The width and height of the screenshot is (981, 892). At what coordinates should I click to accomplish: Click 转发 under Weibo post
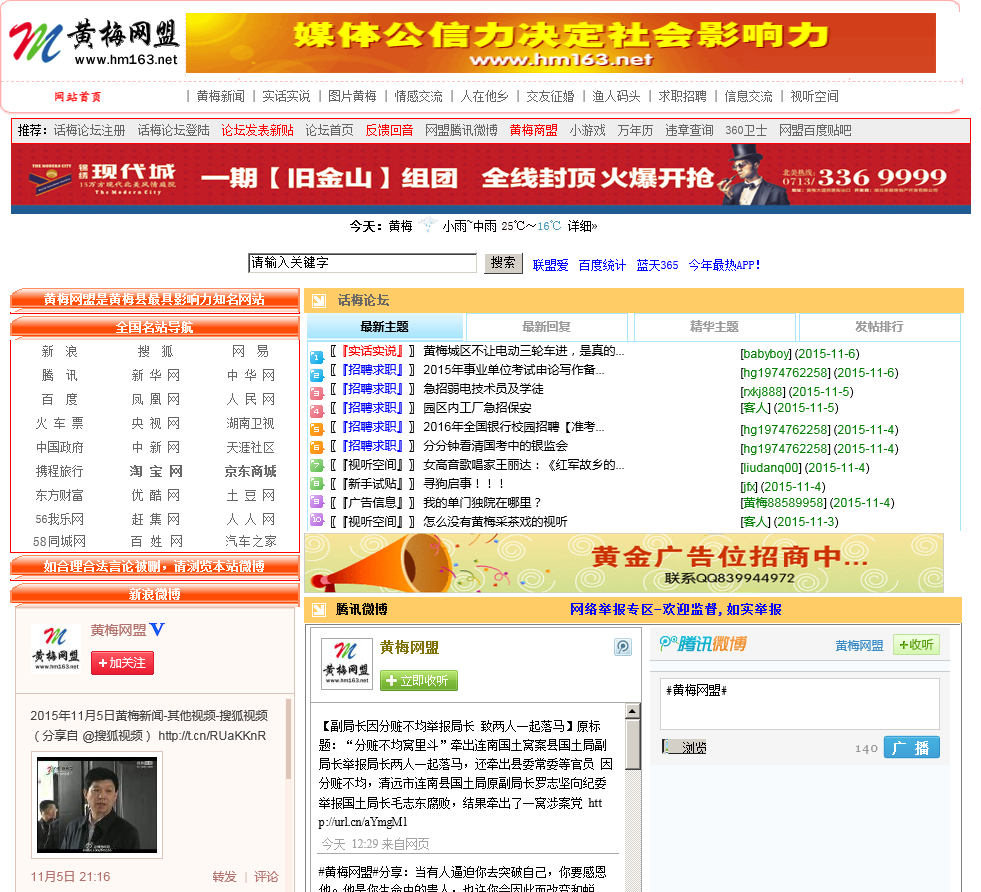[x=225, y=876]
